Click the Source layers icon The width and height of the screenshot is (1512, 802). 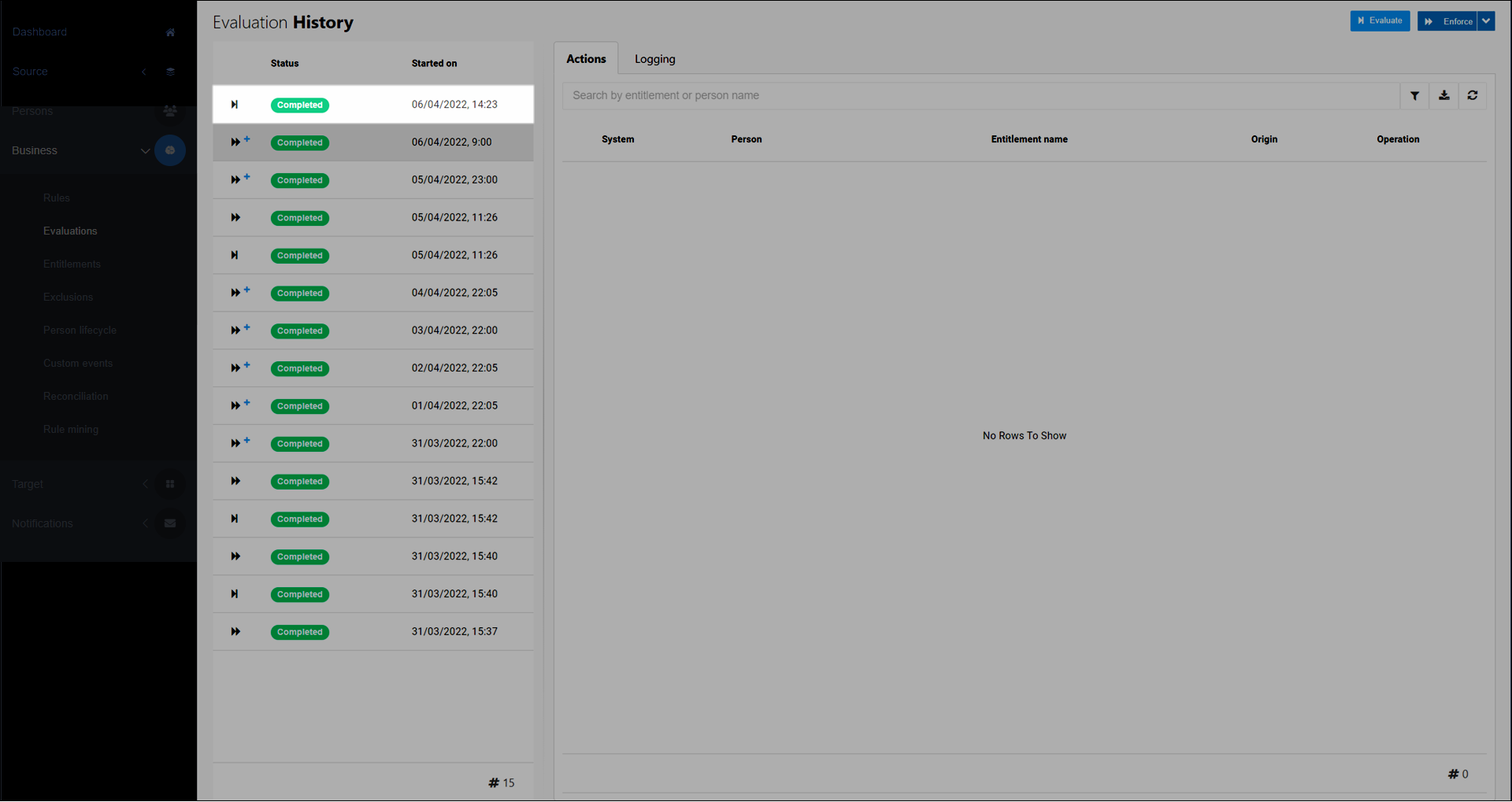click(170, 72)
